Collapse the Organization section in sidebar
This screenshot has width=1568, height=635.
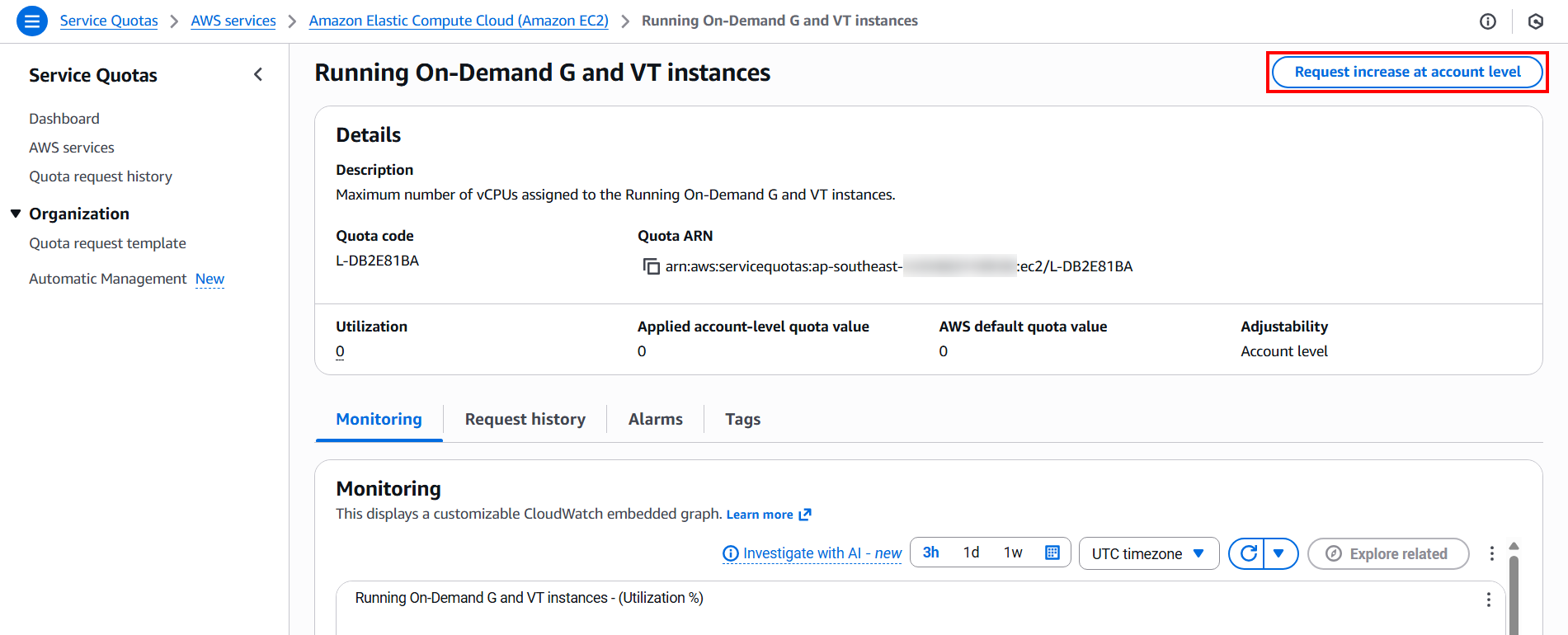click(16, 214)
